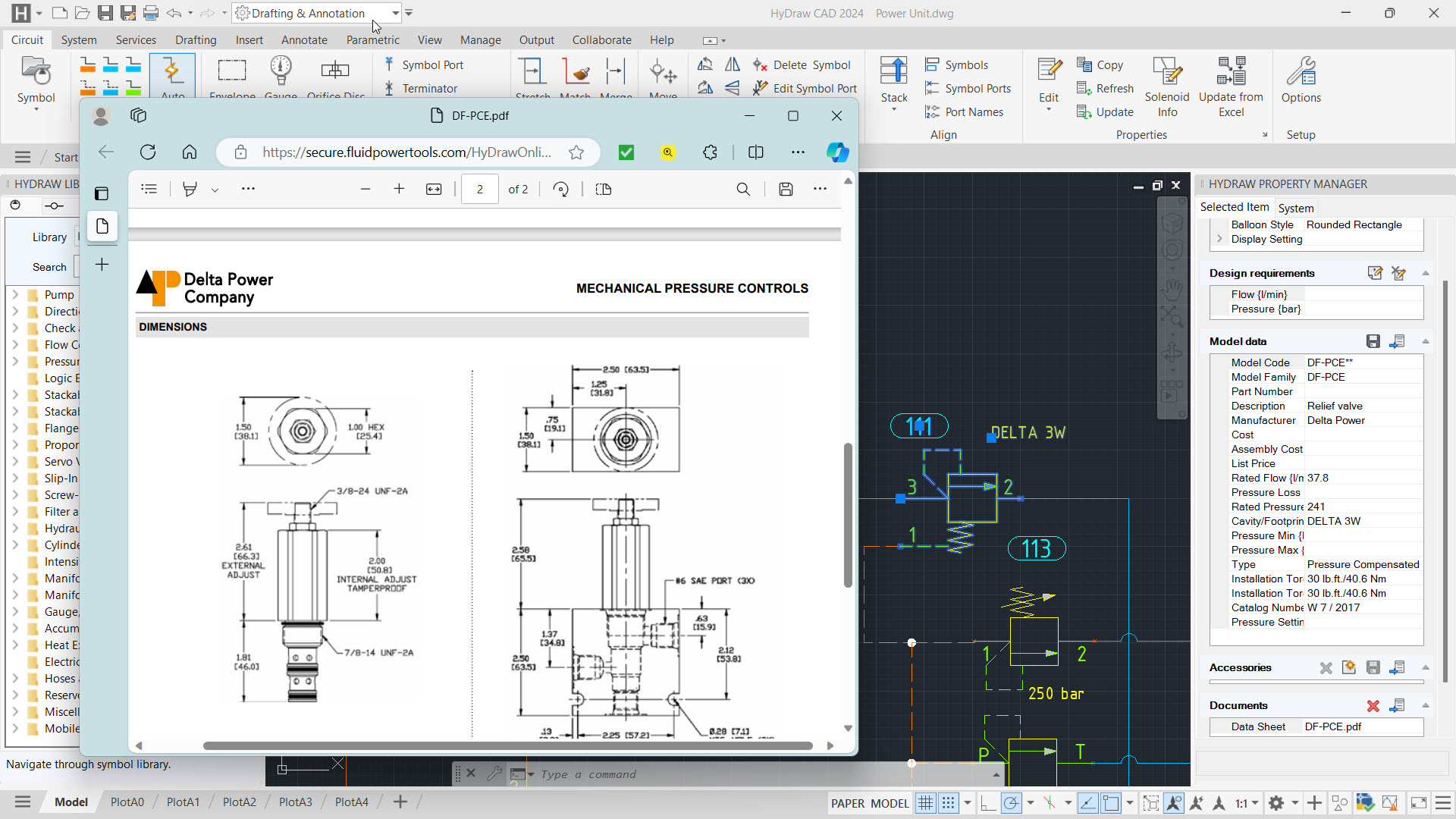Click Terminator button
This screenshot has height=819, width=1456.
pyautogui.click(x=421, y=89)
